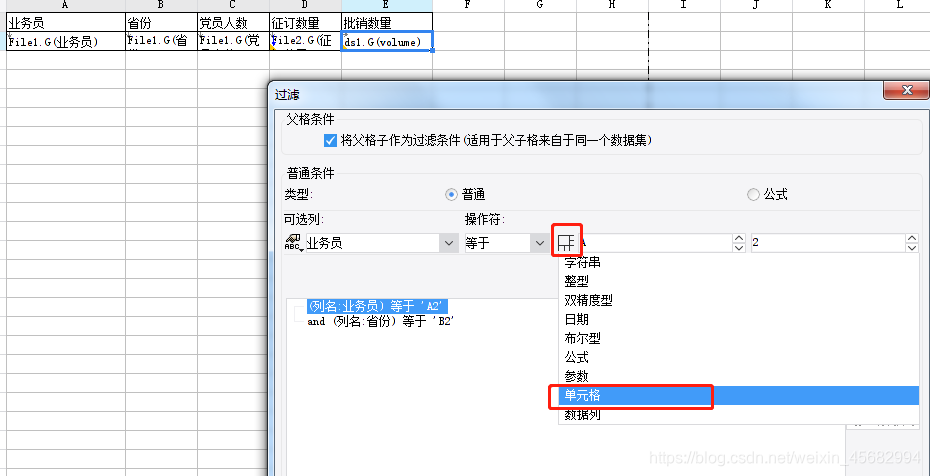Close the 过滤 dialog

click(x=906, y=90)
